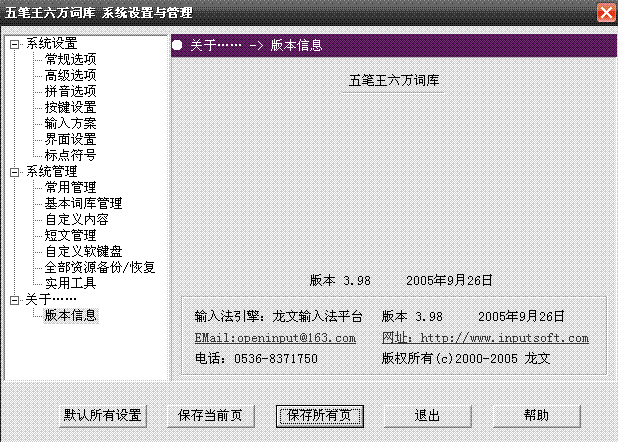Open 界面设置 page
The image size is (618, 442).
(x=70, y=139)
